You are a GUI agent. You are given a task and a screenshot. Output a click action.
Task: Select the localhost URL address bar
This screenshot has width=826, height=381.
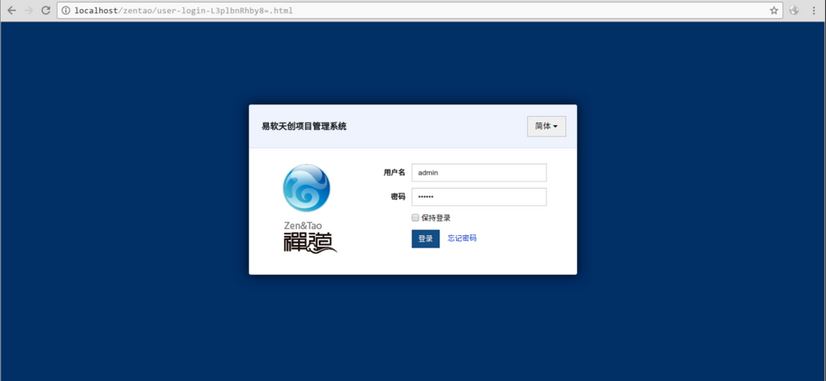point(419,11)
